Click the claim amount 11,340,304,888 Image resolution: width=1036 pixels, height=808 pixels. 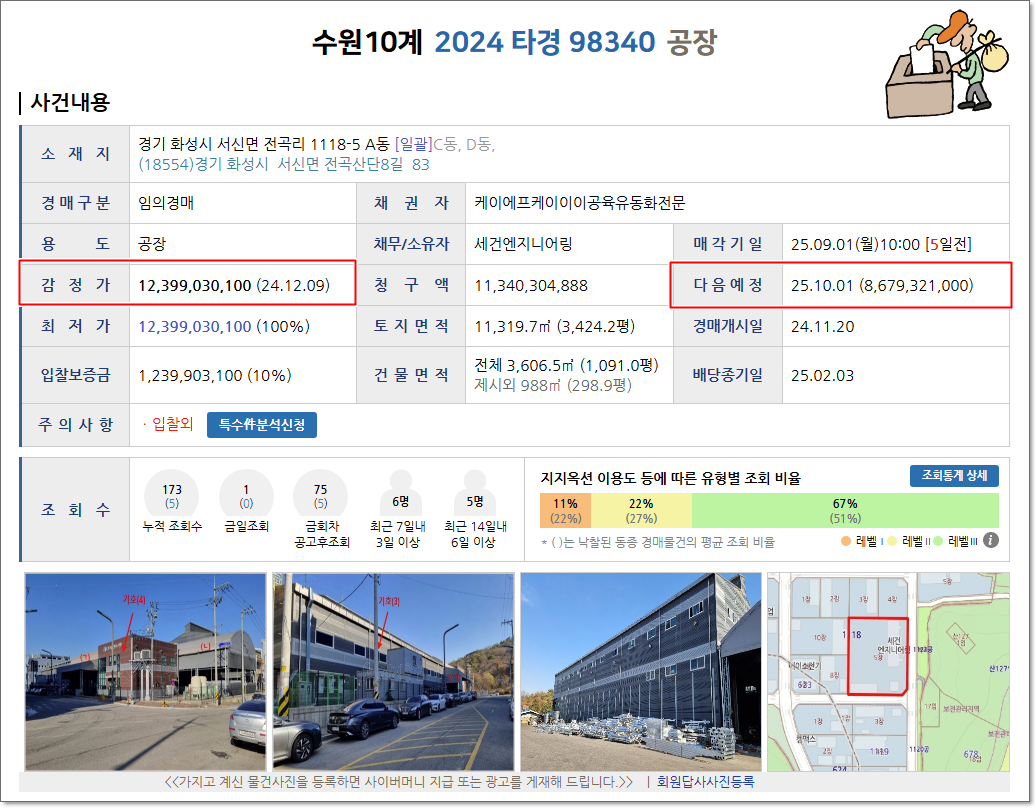coord(531,285)
